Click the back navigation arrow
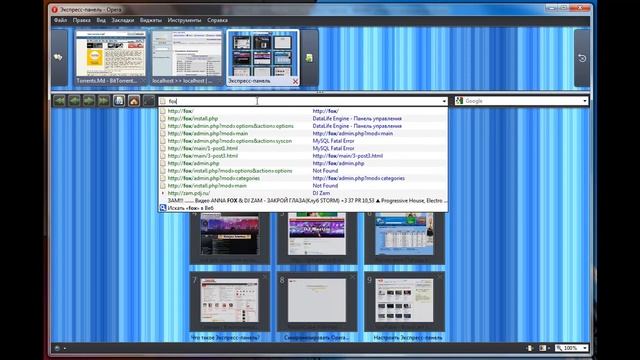This screenshot has height=360, width=640. (x=74, y=101)
